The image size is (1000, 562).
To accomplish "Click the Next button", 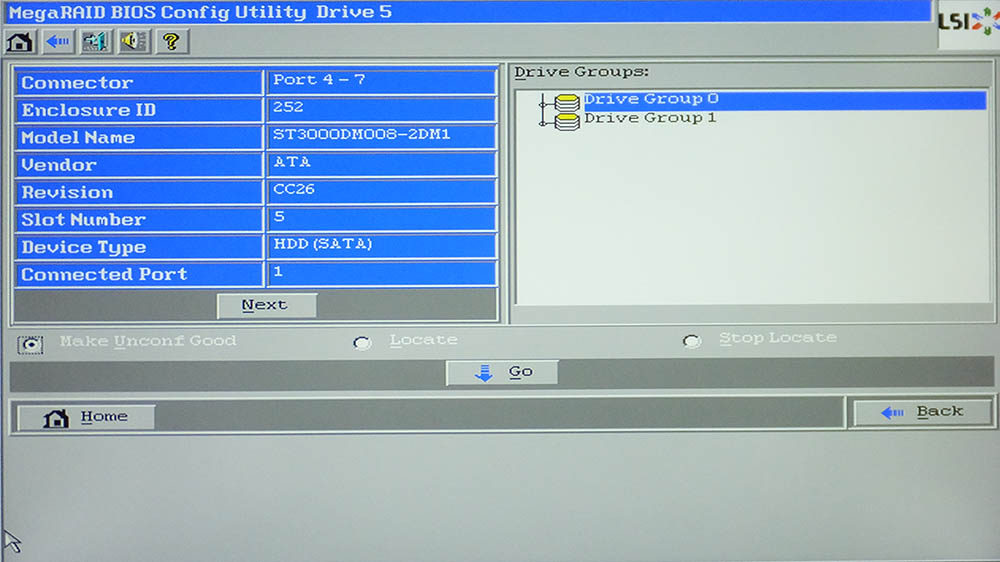I will point(267,305).
